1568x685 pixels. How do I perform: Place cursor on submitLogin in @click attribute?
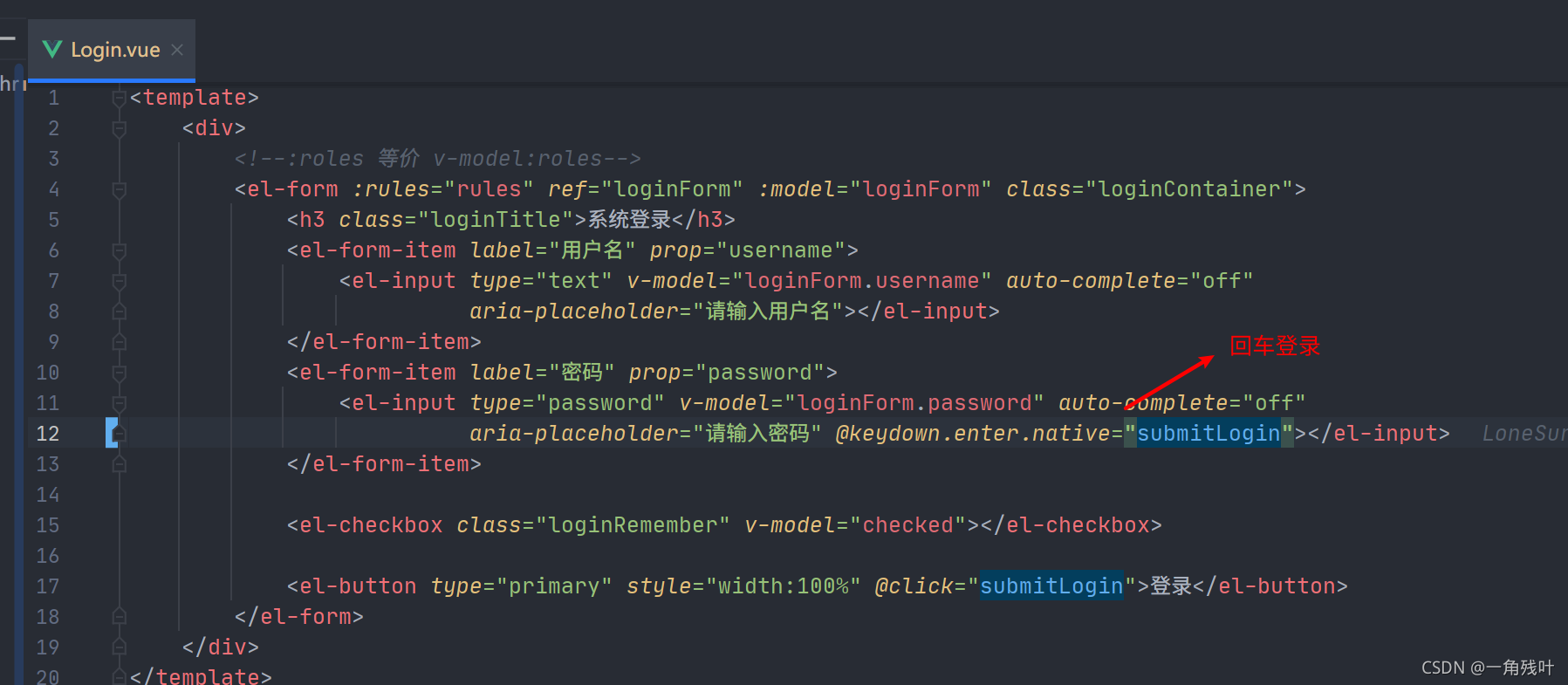click(x=1051, y=586)
